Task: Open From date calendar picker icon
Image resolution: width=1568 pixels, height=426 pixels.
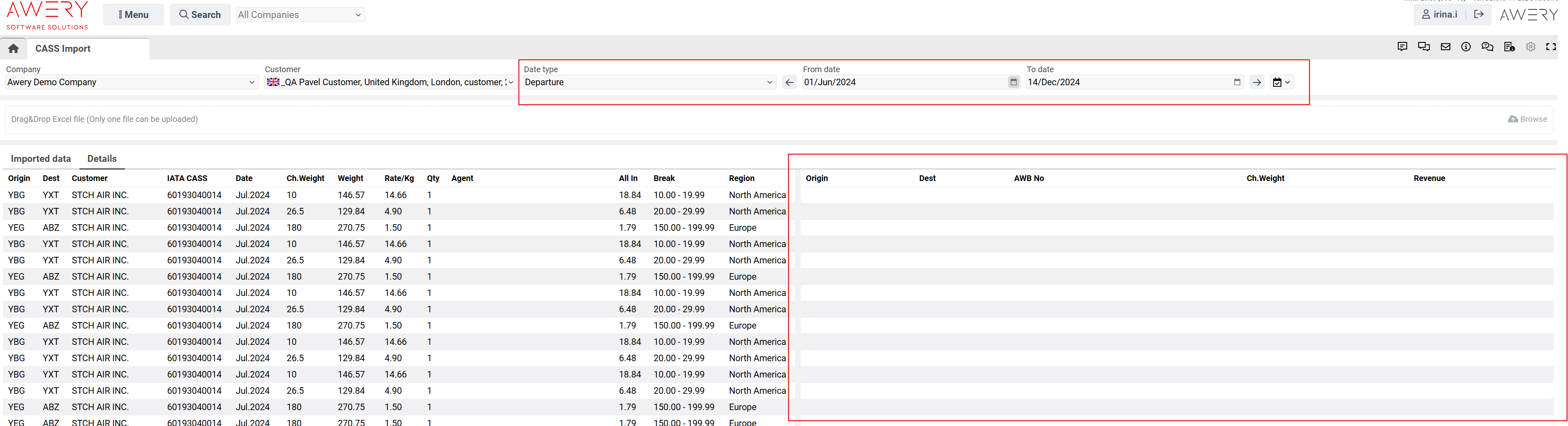Action: [x=1013, y=82]
